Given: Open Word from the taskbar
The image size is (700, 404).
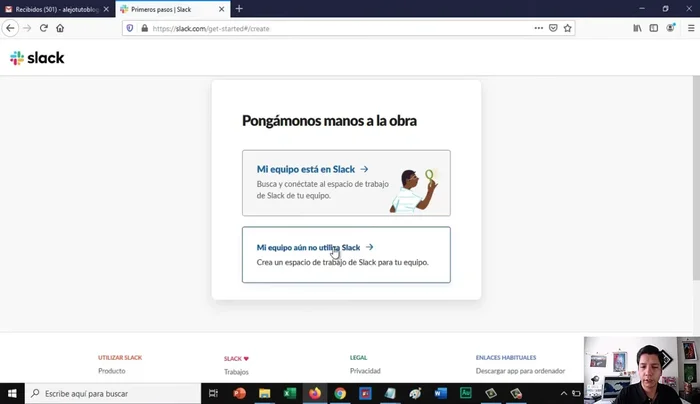Looking at the screenshot, I should 441,393.
